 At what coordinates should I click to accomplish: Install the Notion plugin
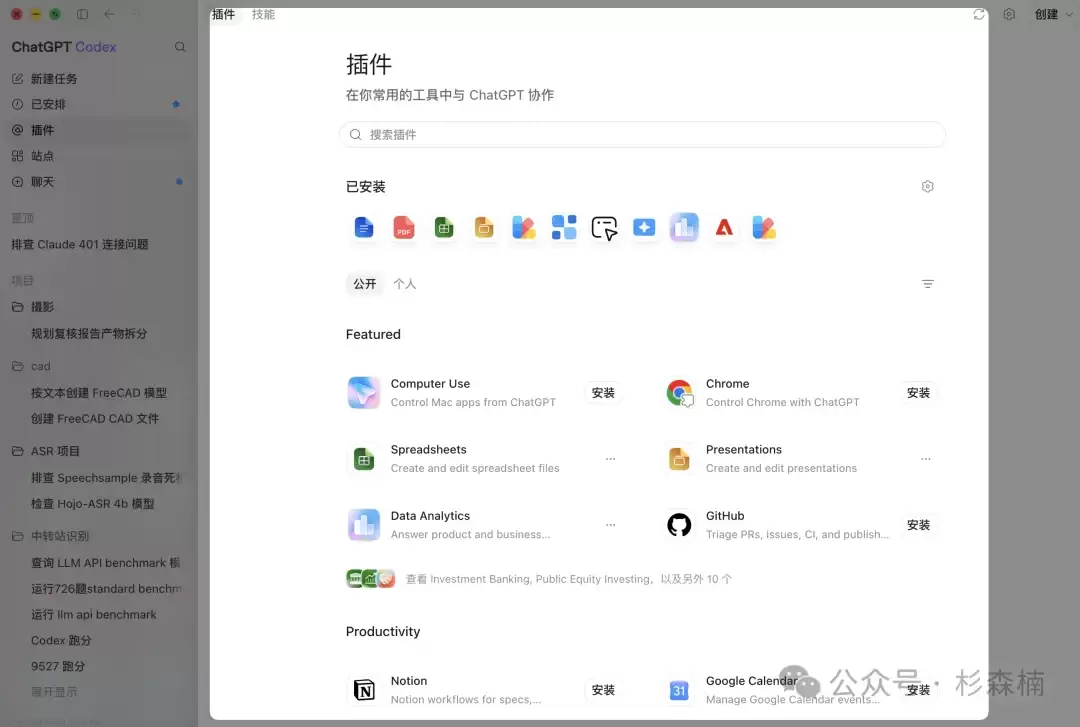tap(603, 690)
